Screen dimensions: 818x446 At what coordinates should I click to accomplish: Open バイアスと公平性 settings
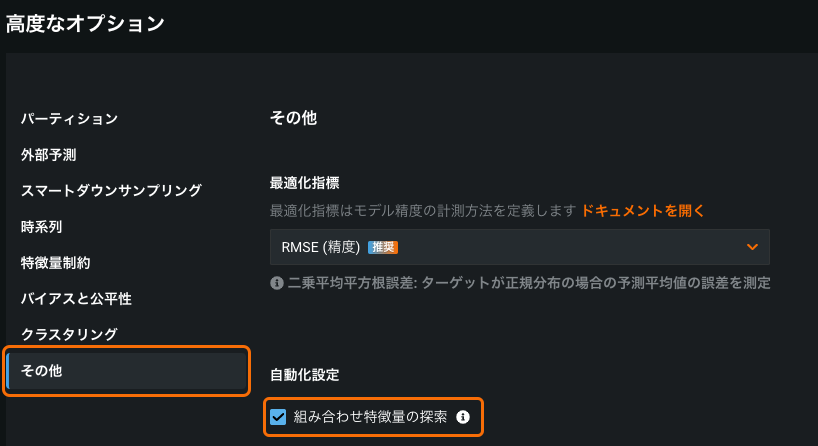coord(76,299)
